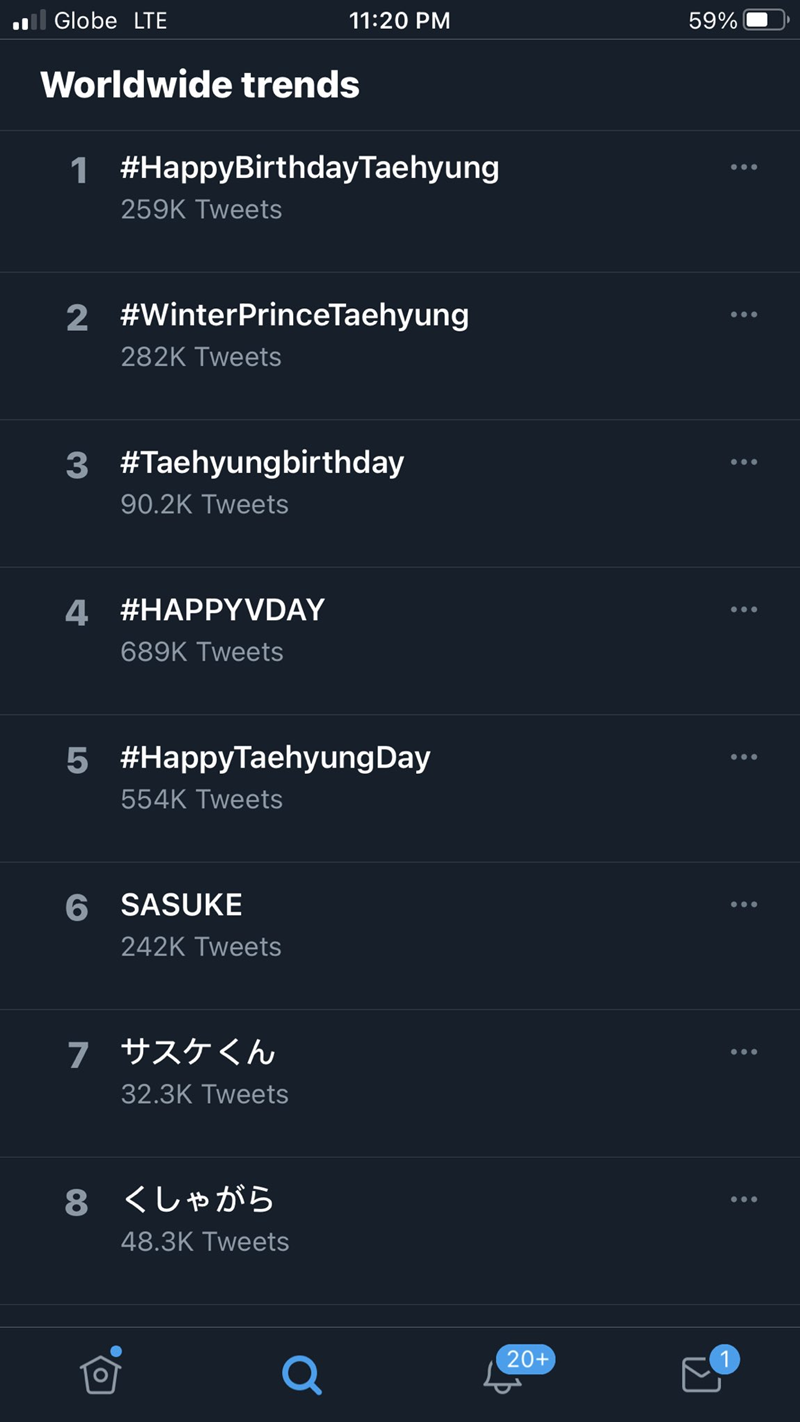Select the SASUKE trend
Viewport: 800px width, 1422px height.
(181, 905)
